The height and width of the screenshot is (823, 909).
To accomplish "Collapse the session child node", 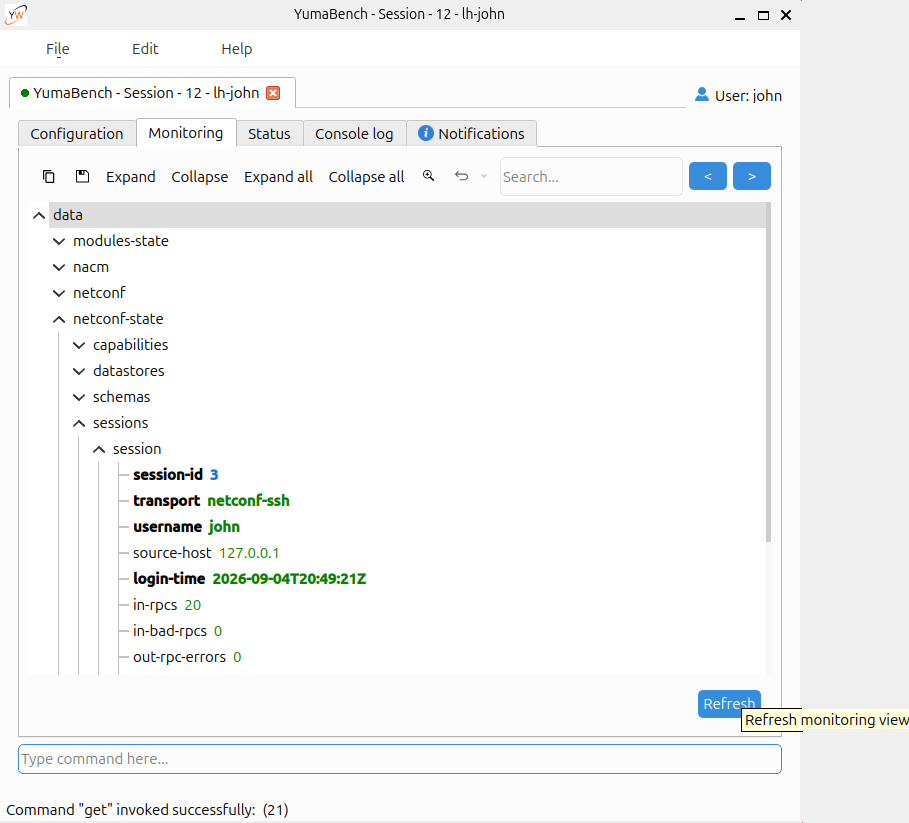I will (x=99, y=449).
